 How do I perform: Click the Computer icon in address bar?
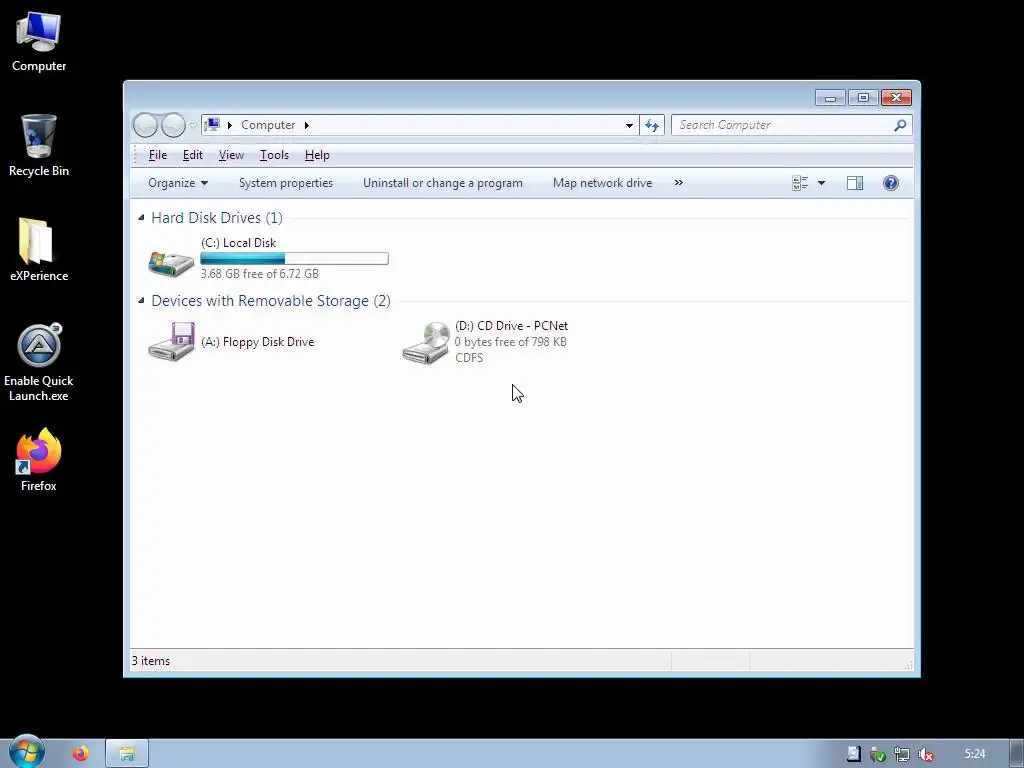pyautogui.click(x=212, y=125)
